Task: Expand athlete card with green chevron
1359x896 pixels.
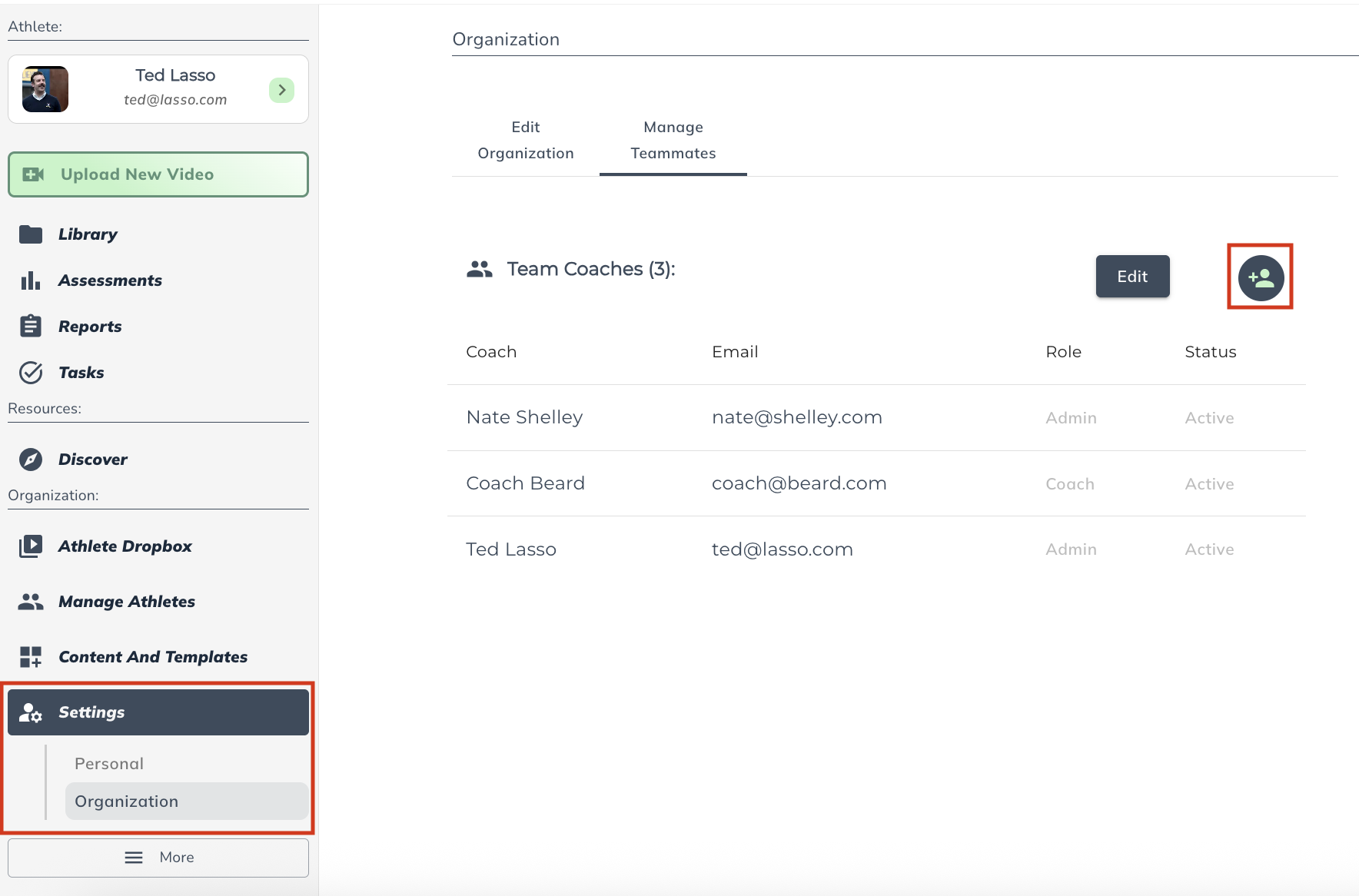Action: (281, 90)
